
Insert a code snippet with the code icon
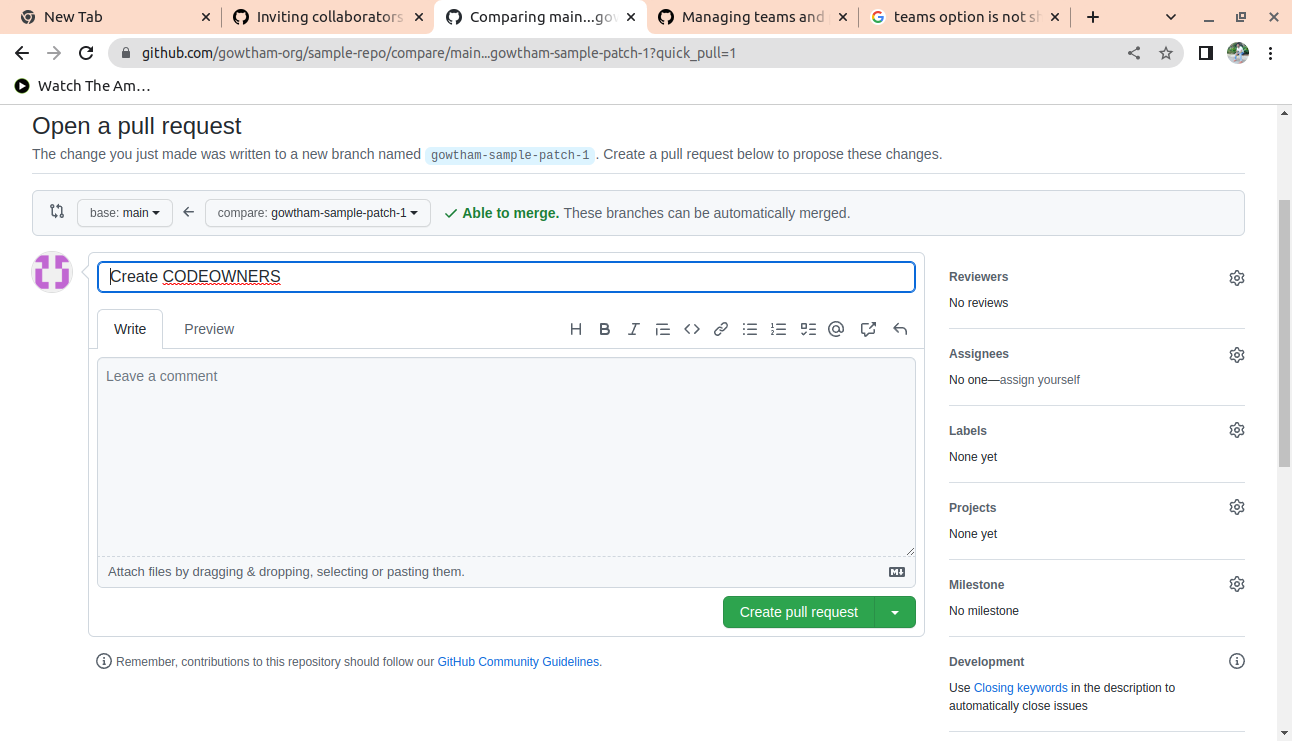(x=691, y=329)
